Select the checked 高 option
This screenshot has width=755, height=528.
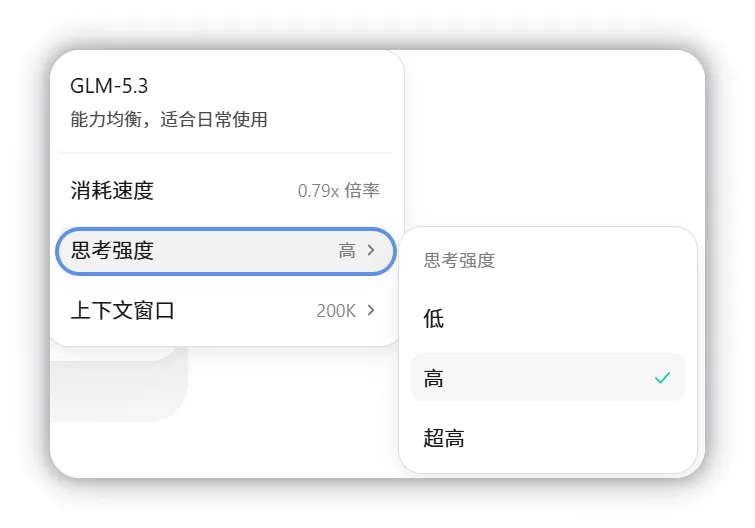[547, 378]
